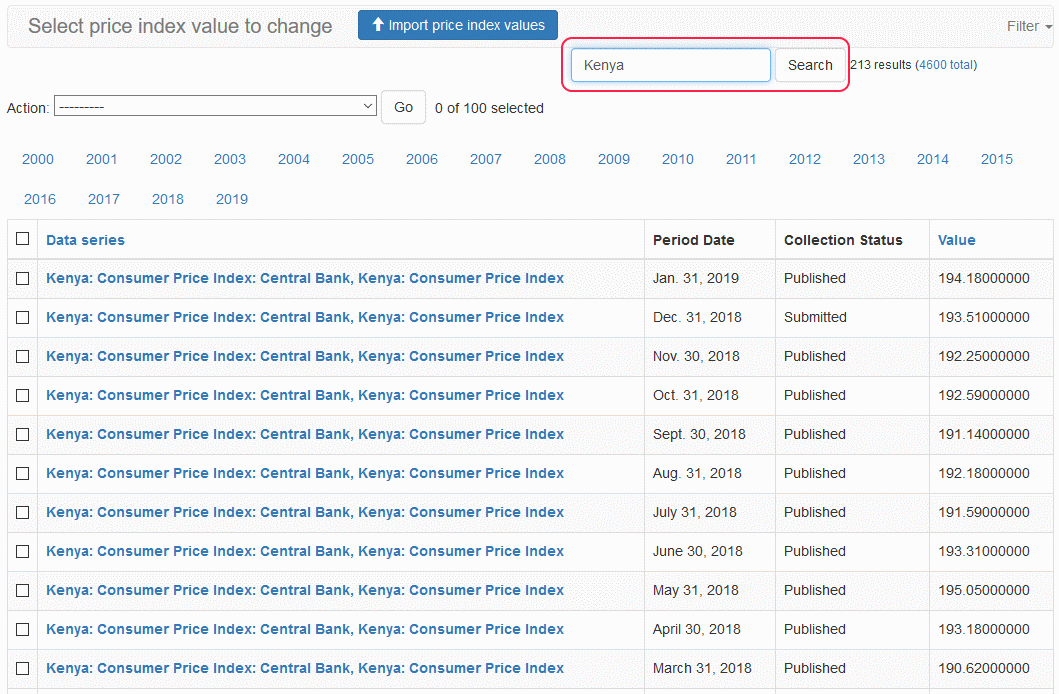
Task: Open the Kenya entry dated Nov. 30, 2018
Action: point(305,356)
